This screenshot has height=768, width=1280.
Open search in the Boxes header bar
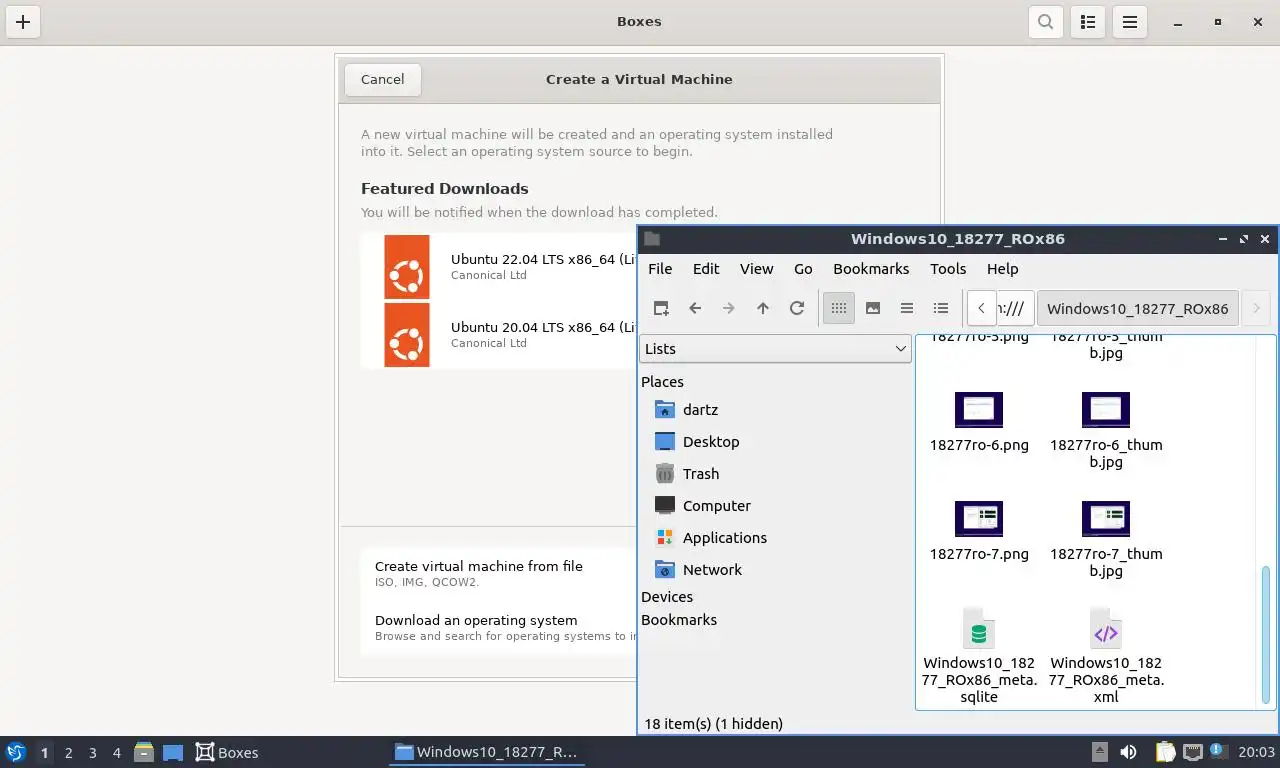(1046, 22)
